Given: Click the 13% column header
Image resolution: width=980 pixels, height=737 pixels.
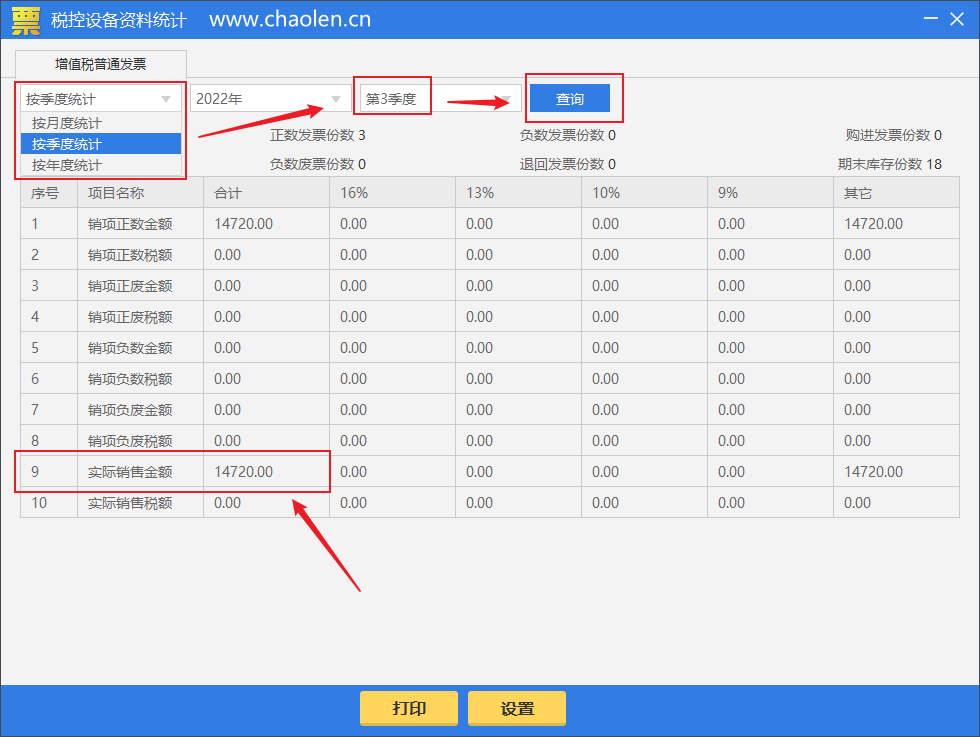Looking at the screenshot, I should [x=519, y=193].
